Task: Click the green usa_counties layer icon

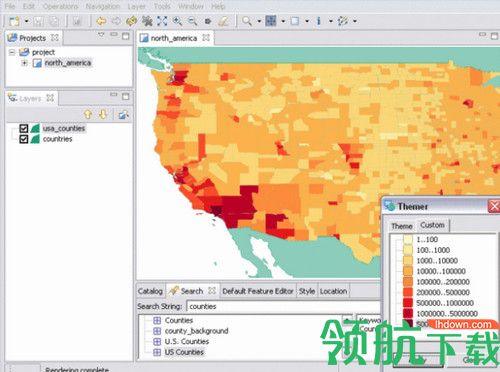Action: coord(35,129)
